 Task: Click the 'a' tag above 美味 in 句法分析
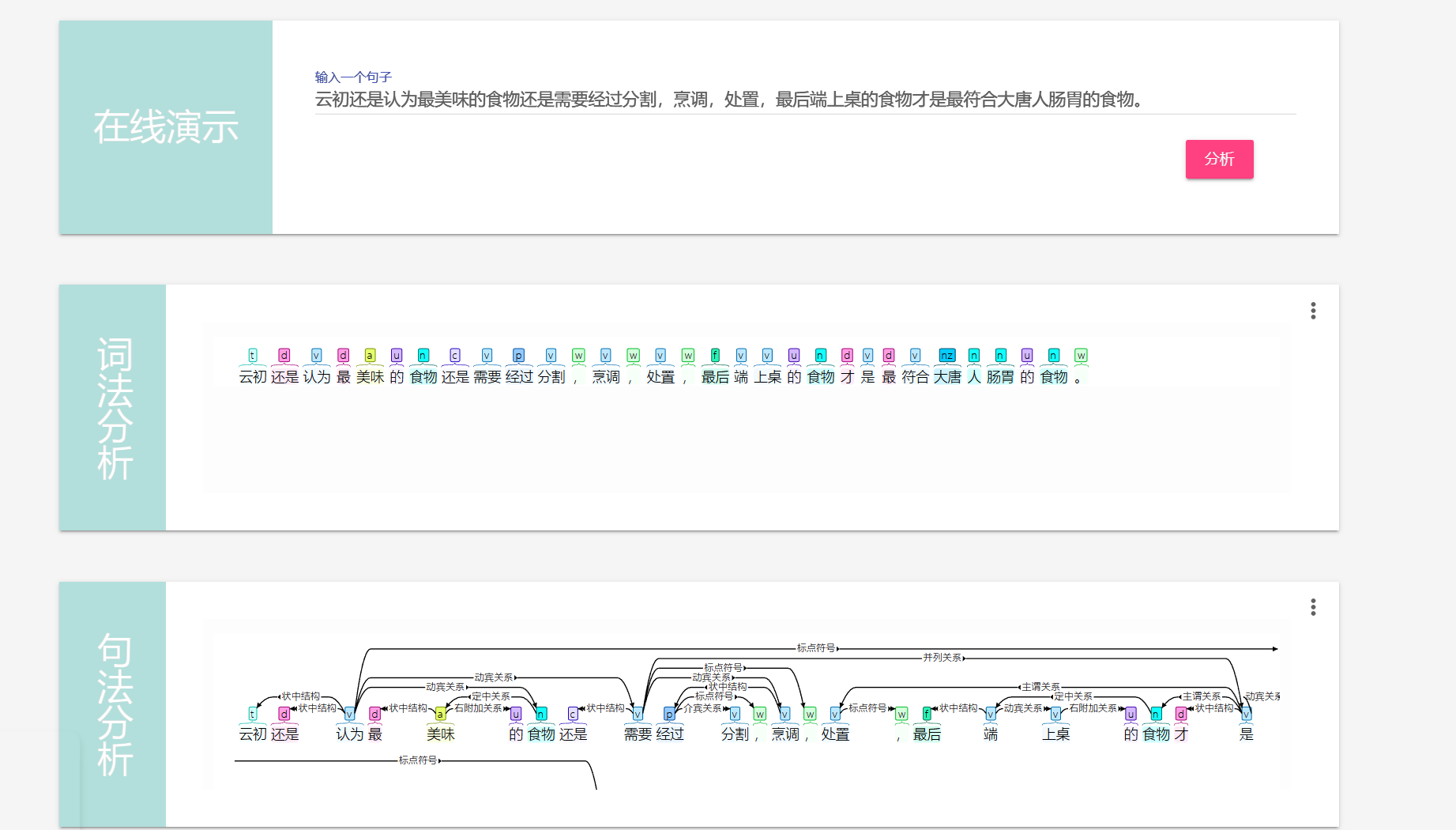coord(440,714)
